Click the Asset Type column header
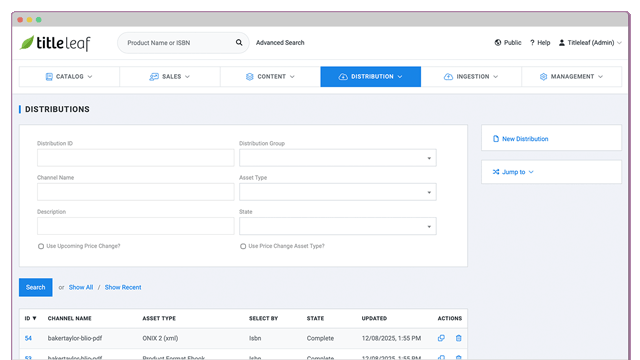 point(159,318)
